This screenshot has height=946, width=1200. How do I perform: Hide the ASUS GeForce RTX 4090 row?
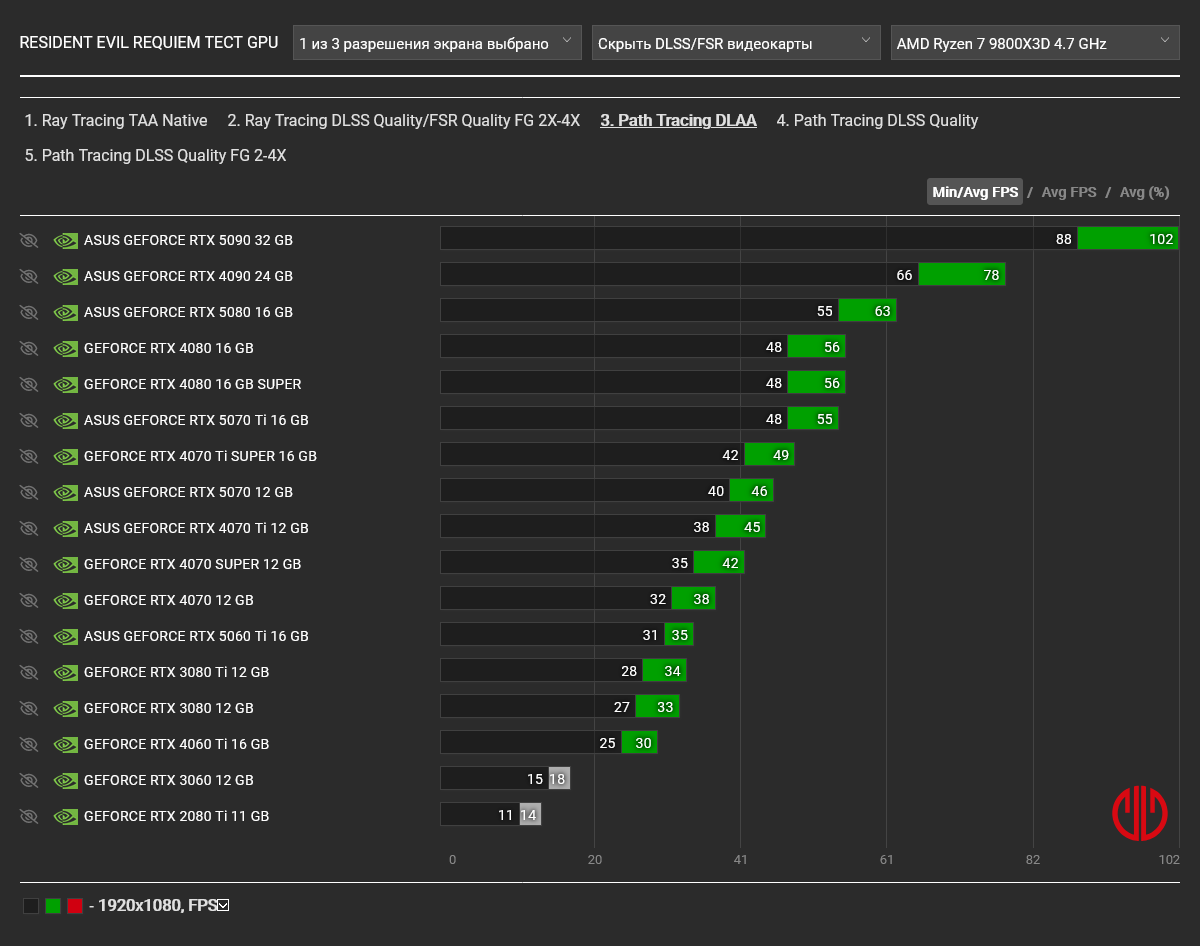point(28,276)
